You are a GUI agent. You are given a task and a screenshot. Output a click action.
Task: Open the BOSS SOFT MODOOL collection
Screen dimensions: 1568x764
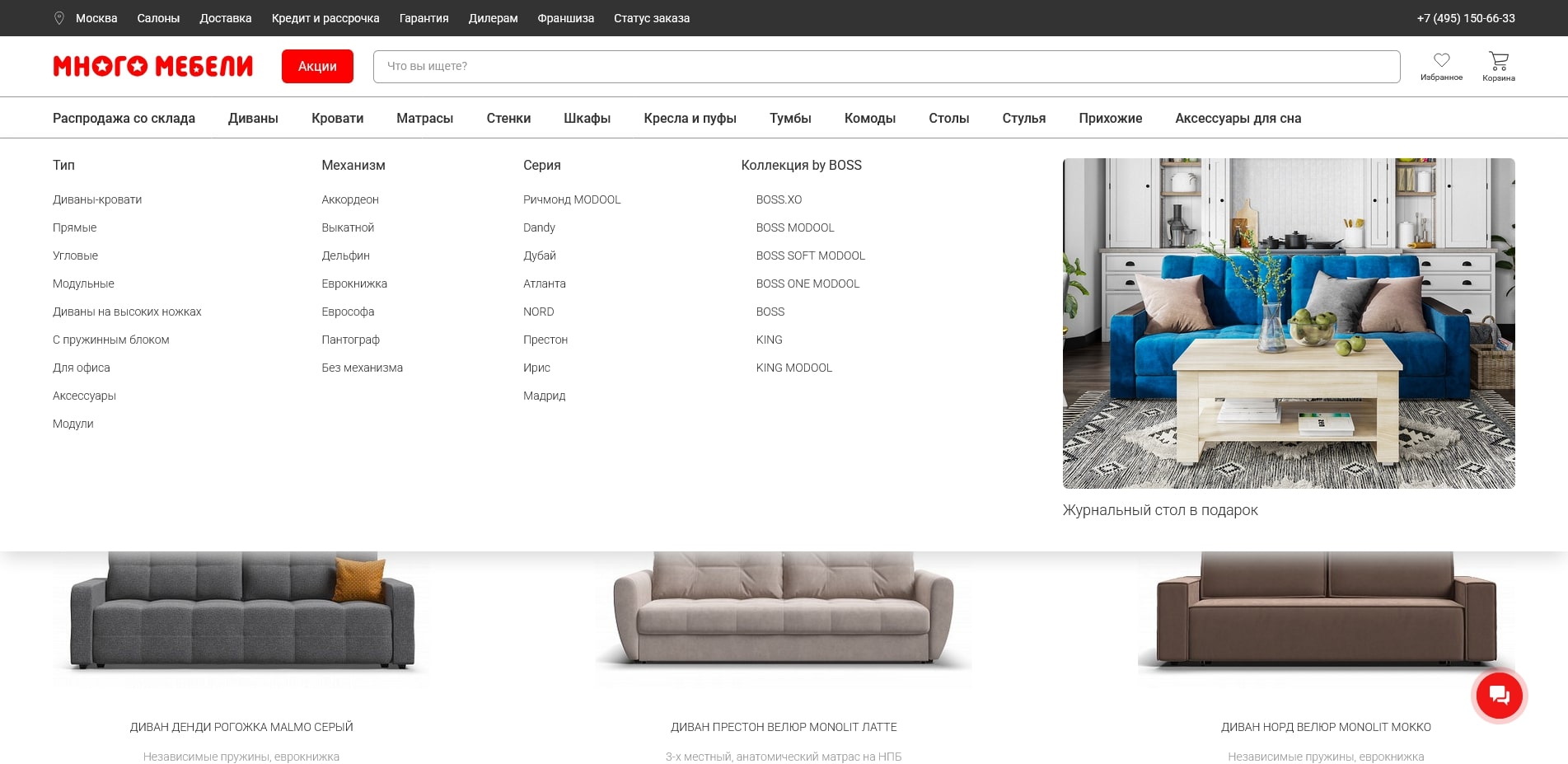pos(810,255)
